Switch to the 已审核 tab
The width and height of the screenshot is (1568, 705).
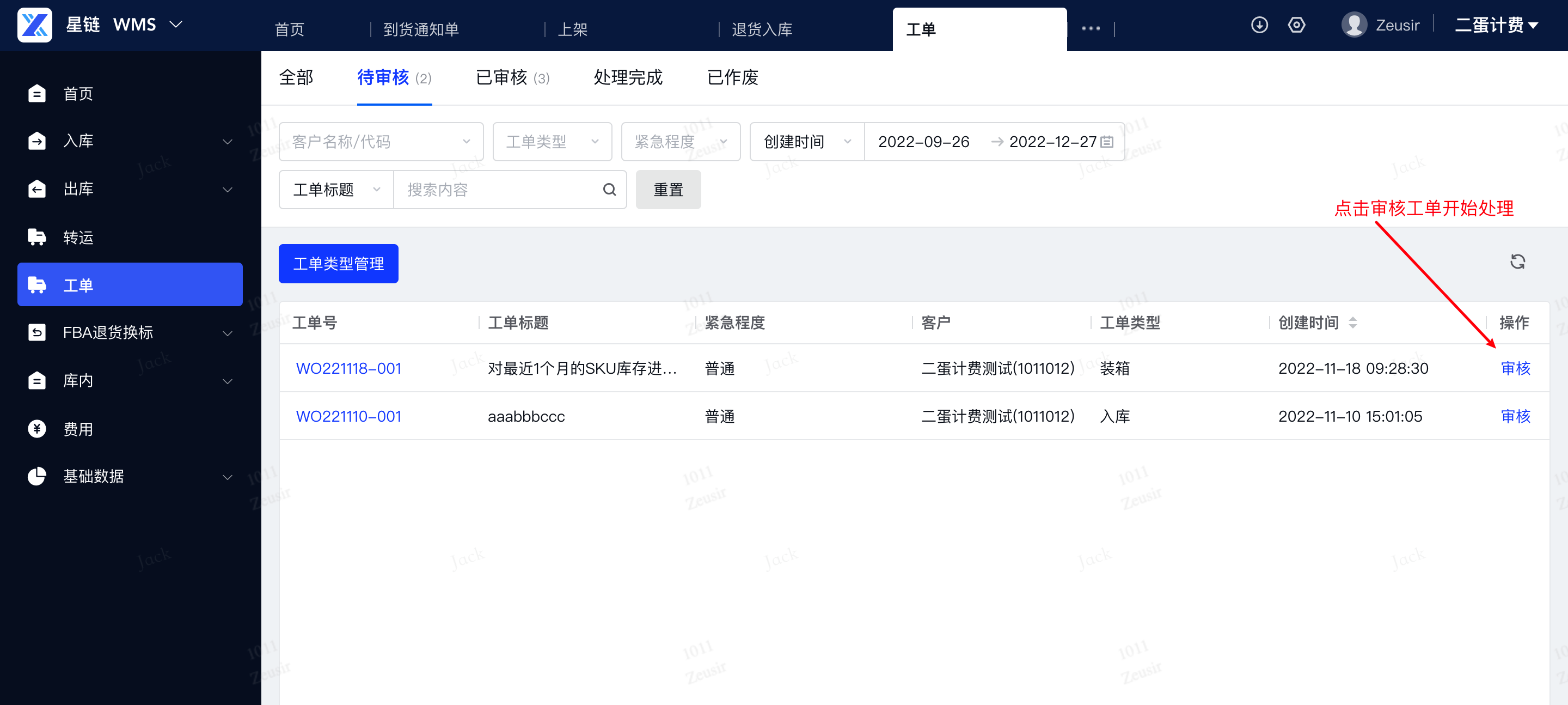tap(512, 78)
